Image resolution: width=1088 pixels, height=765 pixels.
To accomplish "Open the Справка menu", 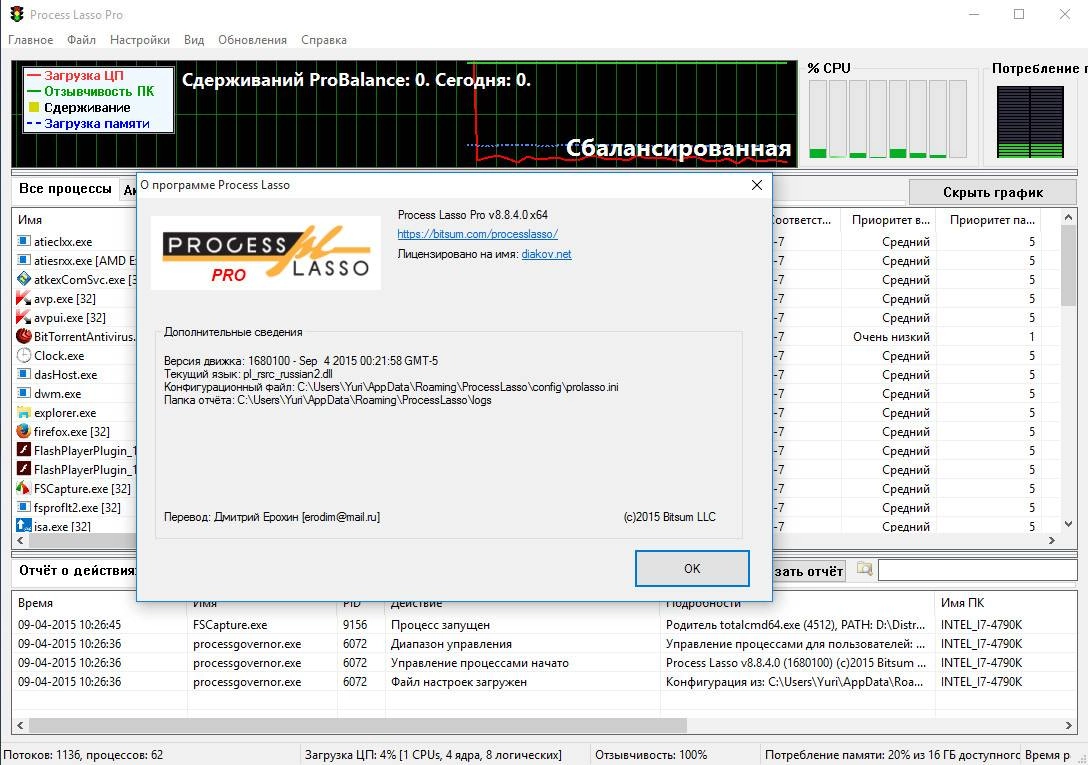I will click(x=323, y=40).
